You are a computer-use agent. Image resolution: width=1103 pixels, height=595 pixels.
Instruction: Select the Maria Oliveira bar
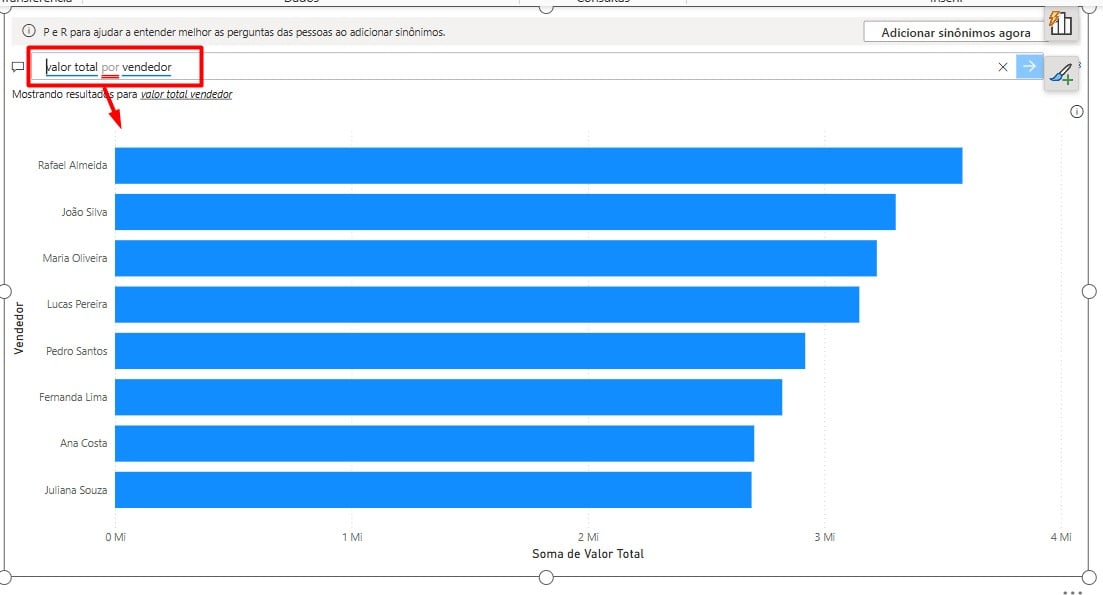coord(496,258)
